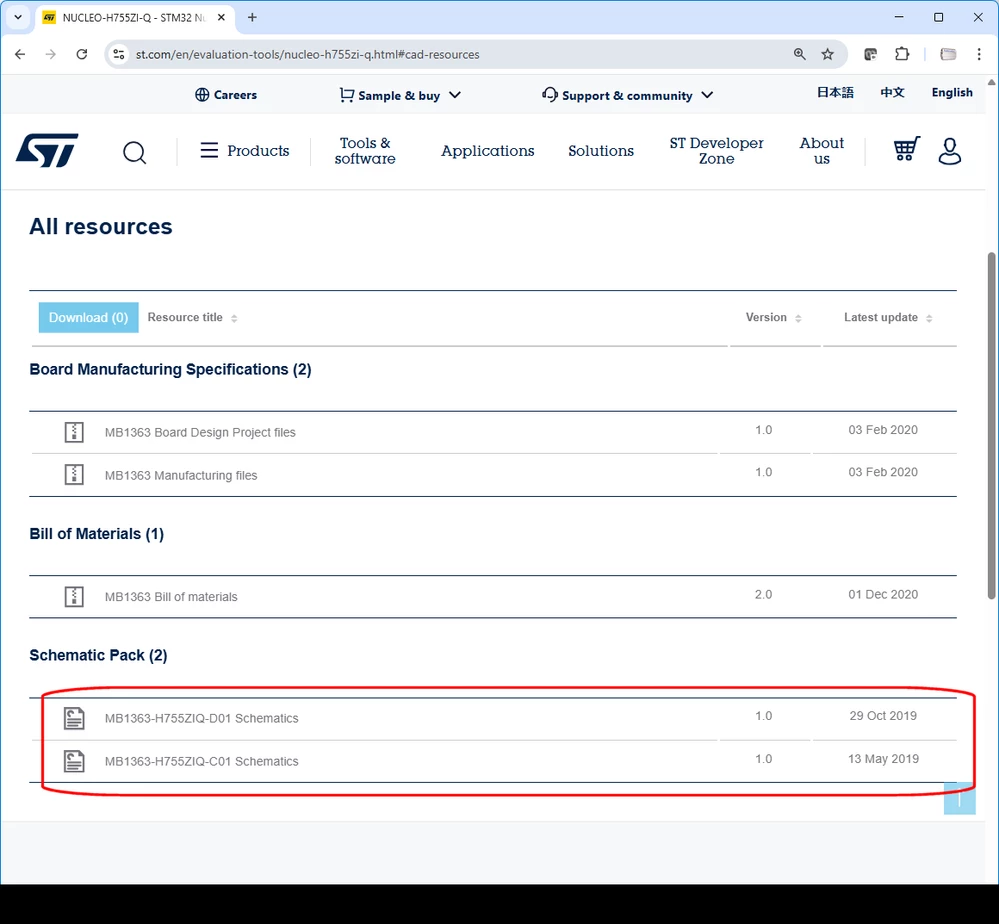Open the Extensions puzzle icon
This screenshot has height=924, width=999.
[902, 54]
